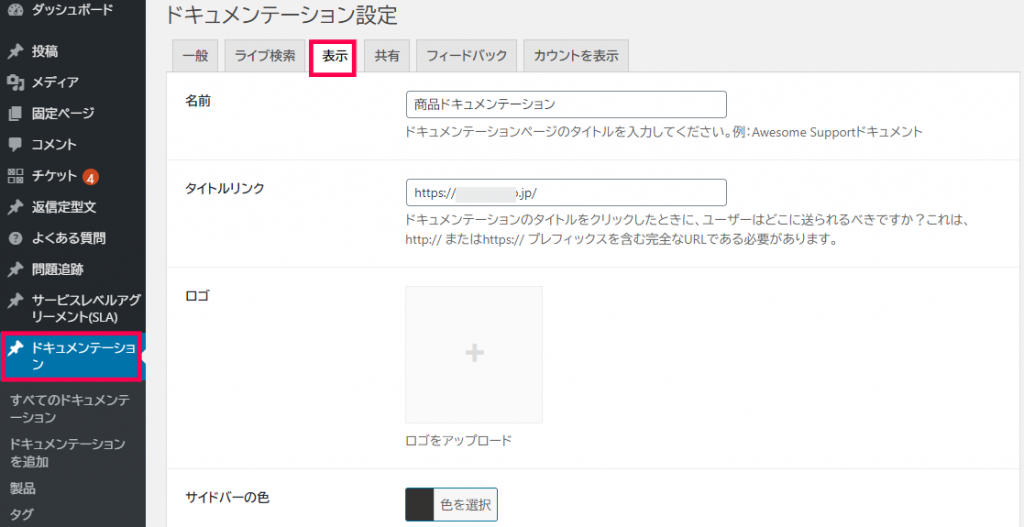Screen dimensions: 1024x527
Task: Switch to the フィードバック tab
Action: [x=467, y=56]
